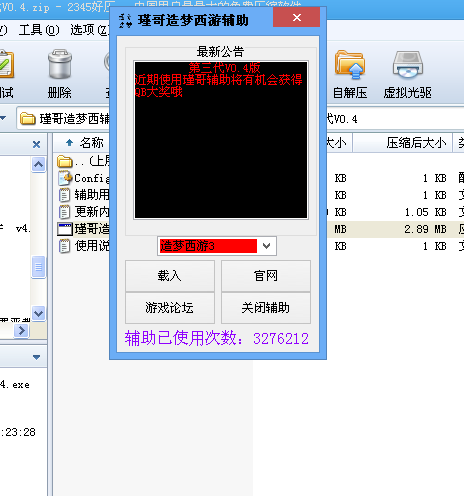Click the 关闭辅助 button
Screen dimensions: 464x496
pos(266,307)
